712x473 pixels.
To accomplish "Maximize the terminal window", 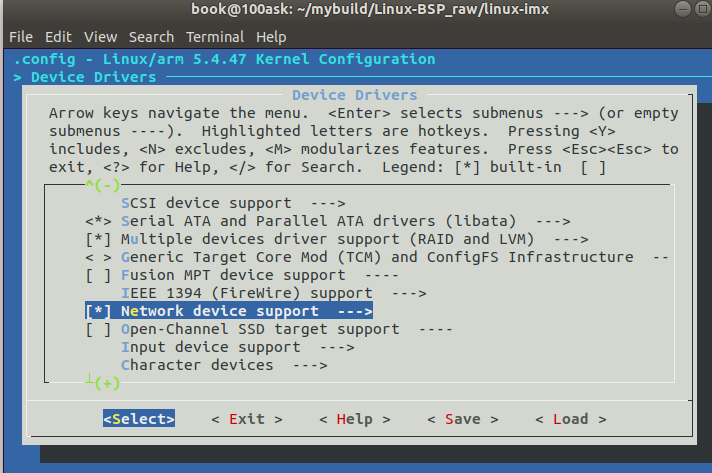I will 702,9.
